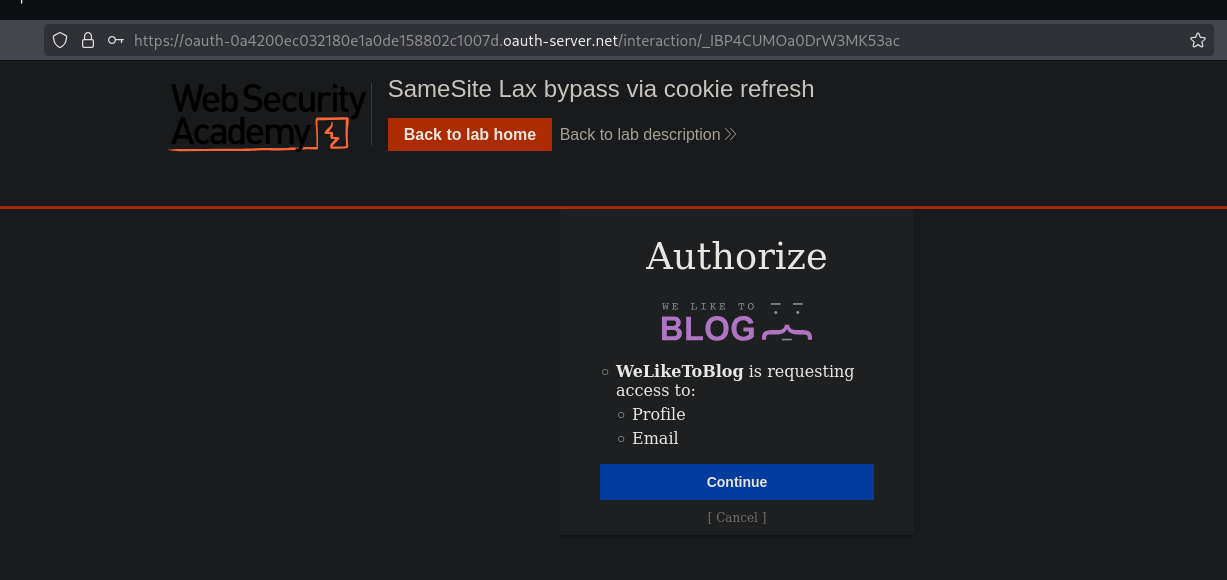The height and width of the screenshot is (580, 1227).
Task: Click the bold WeLikeToBlog app name
Action: 680,371
